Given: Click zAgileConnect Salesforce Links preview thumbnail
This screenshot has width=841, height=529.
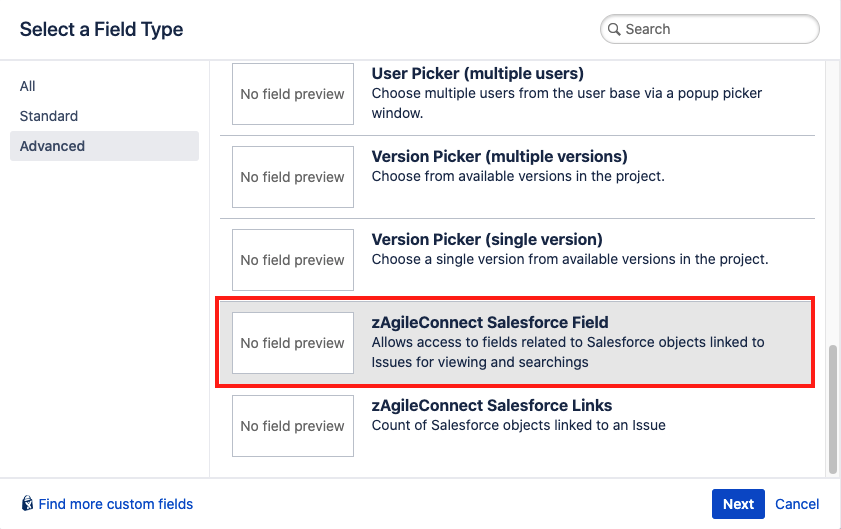Looking at the screenshot, I should pyautogui.click(x=293, y=426).
